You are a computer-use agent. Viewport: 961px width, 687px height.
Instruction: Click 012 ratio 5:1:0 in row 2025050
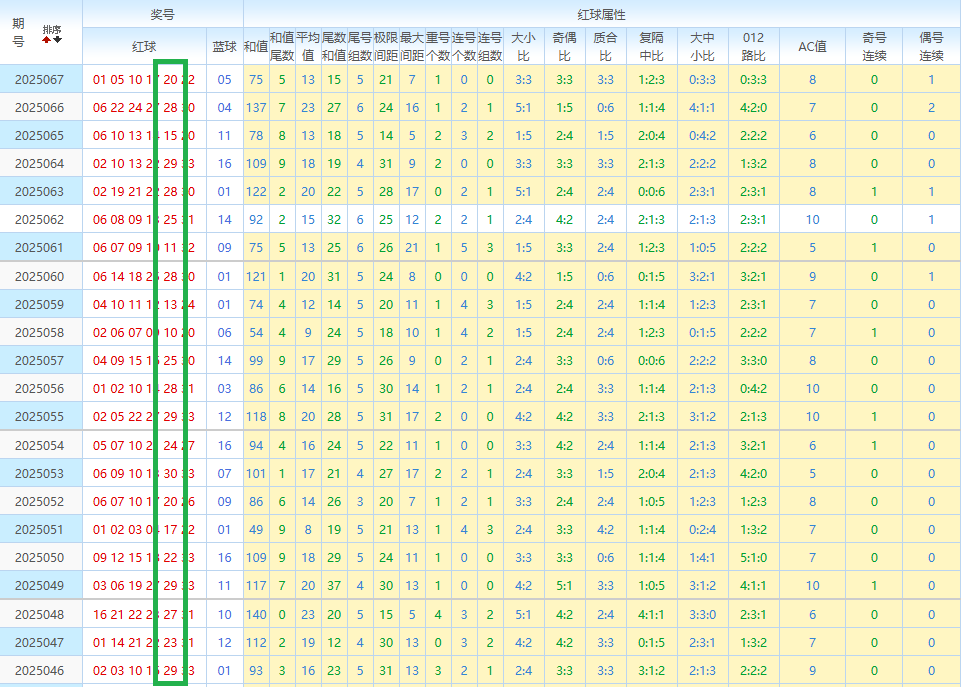tap(753, 558)
